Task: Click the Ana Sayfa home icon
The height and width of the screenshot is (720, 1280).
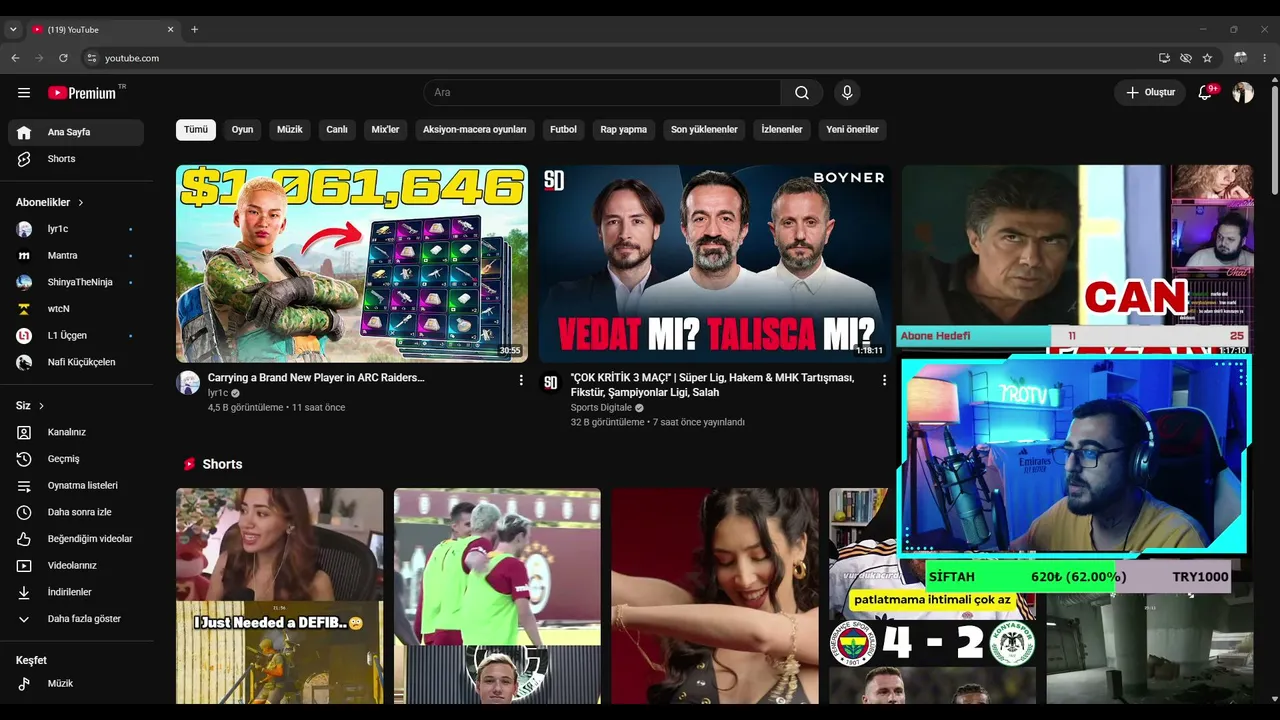Action: [24, 132]
